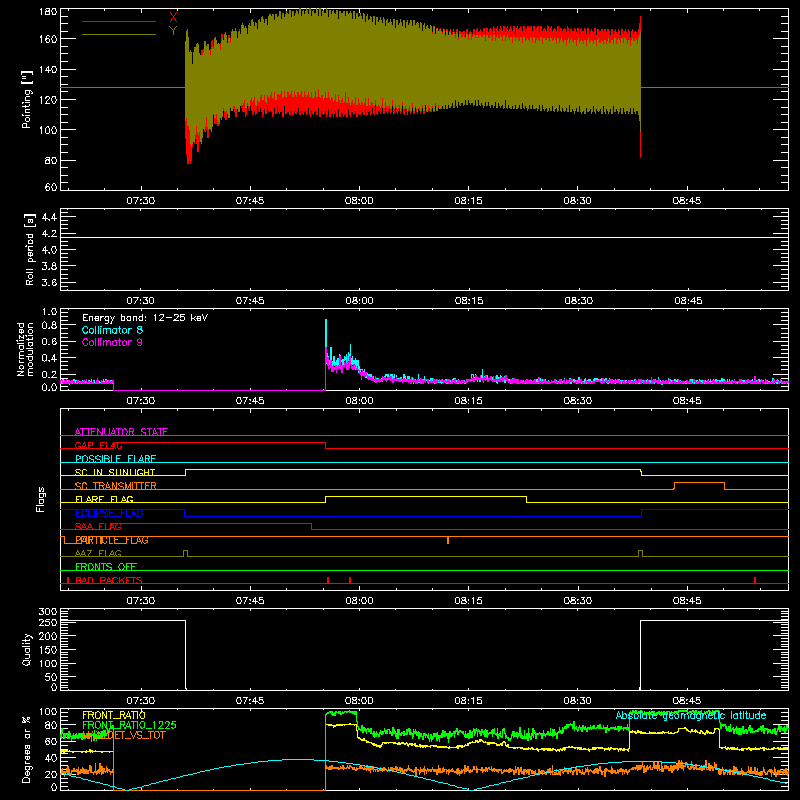Select the 'Quality' axis title
The width and height of the screenshot is (800, 800).
tap(27, 649)
